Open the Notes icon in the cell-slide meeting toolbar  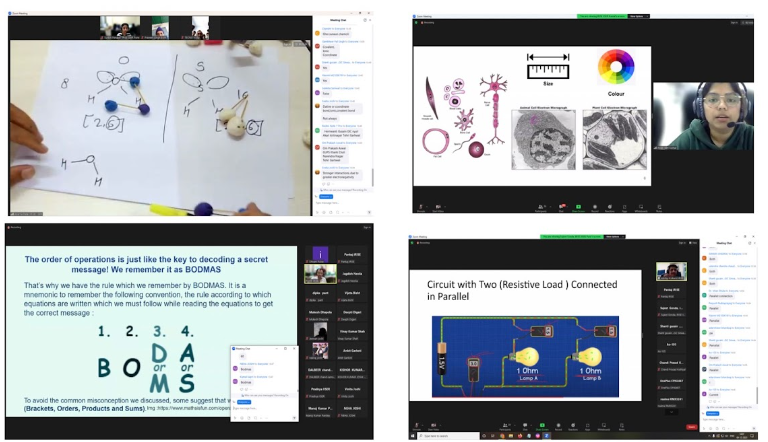coord(659,206)
